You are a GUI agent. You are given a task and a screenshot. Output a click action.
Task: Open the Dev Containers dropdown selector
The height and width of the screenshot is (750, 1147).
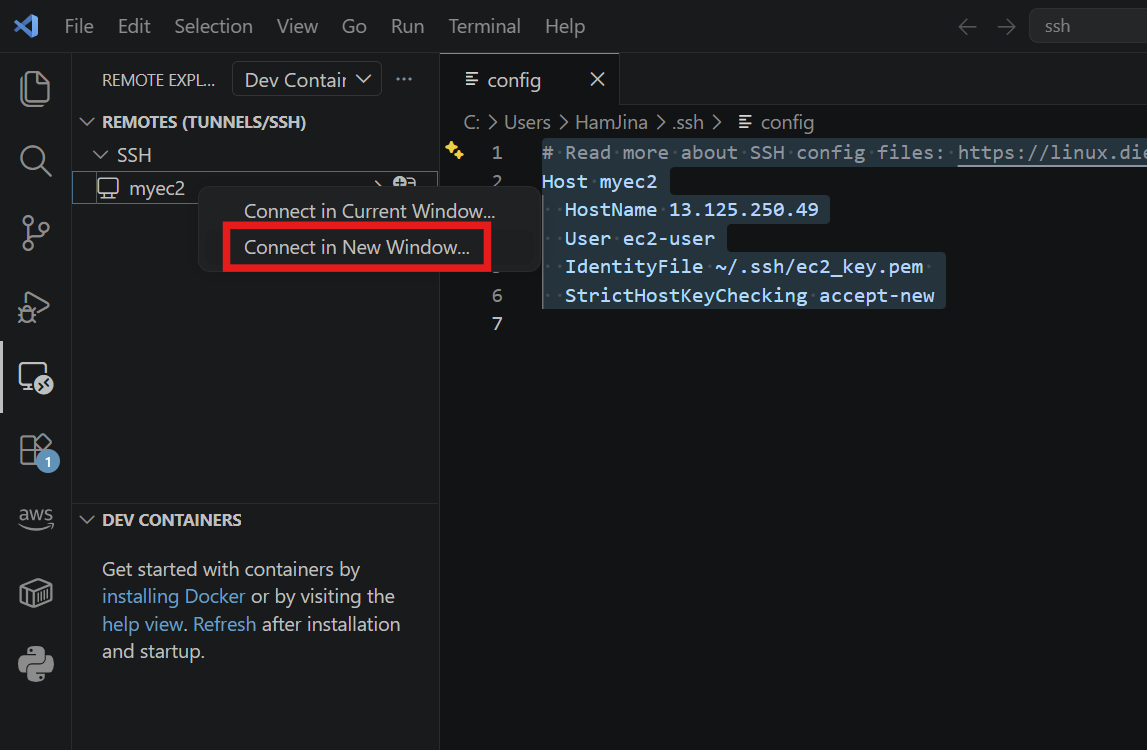click(x=307, y=79)
